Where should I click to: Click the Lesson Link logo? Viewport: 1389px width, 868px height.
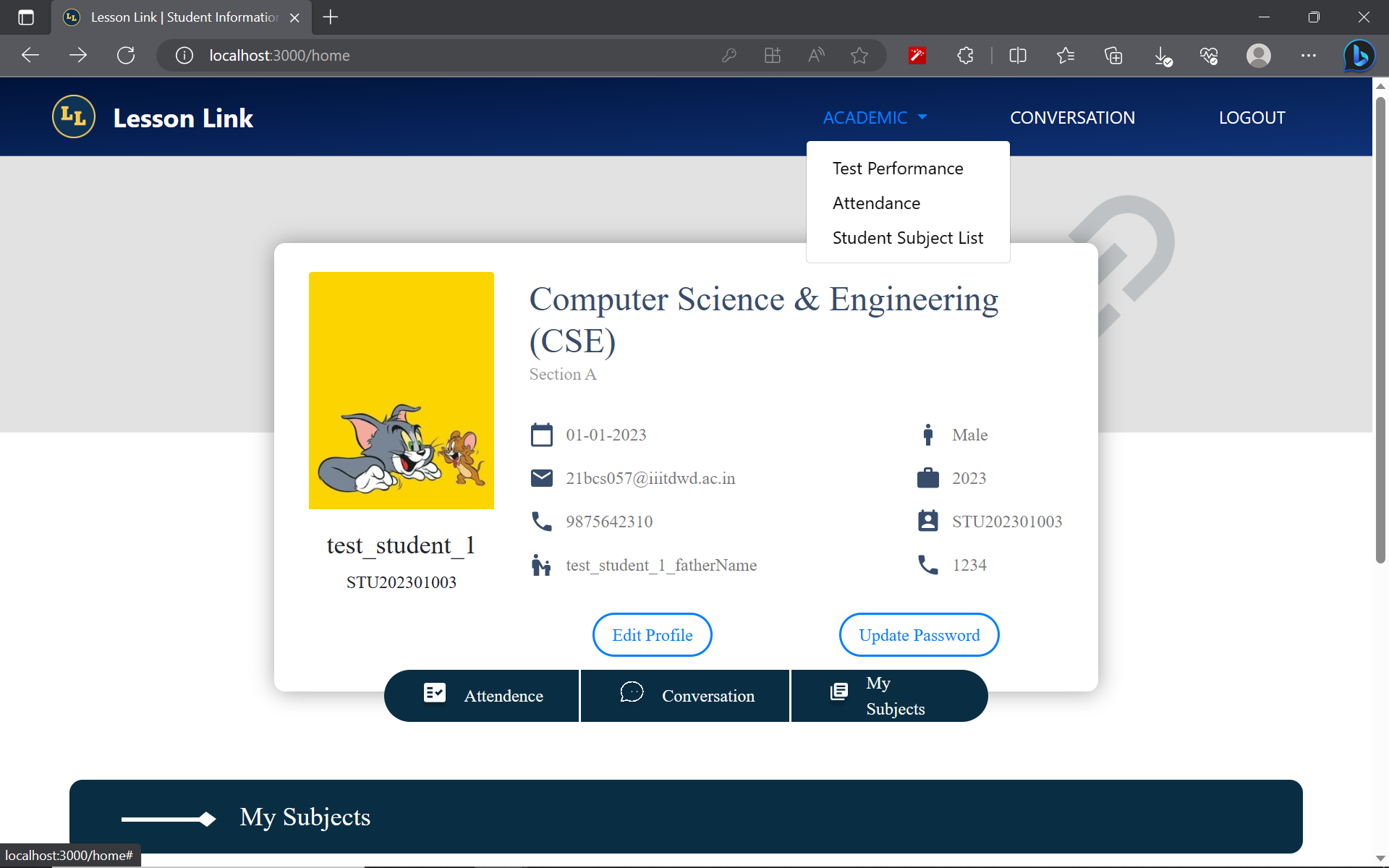(x=73, y=116)
